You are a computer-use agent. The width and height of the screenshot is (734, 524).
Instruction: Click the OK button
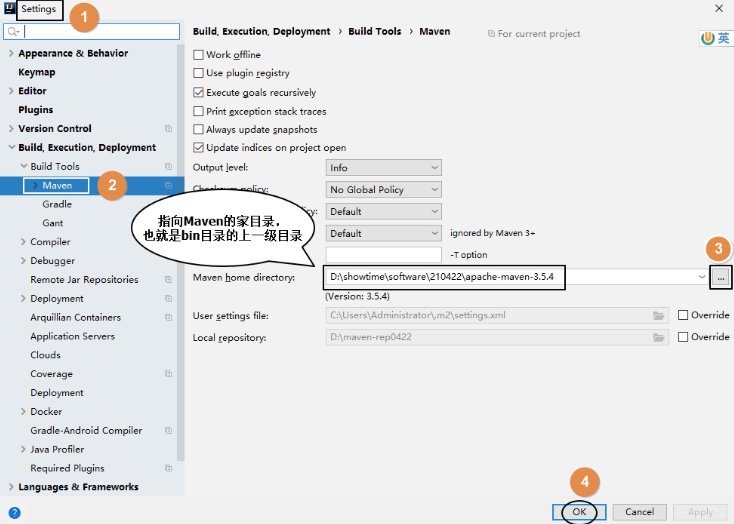[579, 512]
